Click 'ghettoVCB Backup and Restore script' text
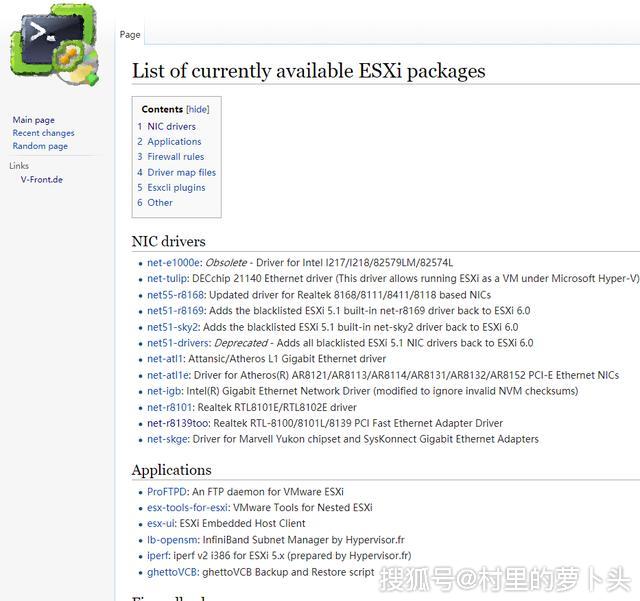 288,573
